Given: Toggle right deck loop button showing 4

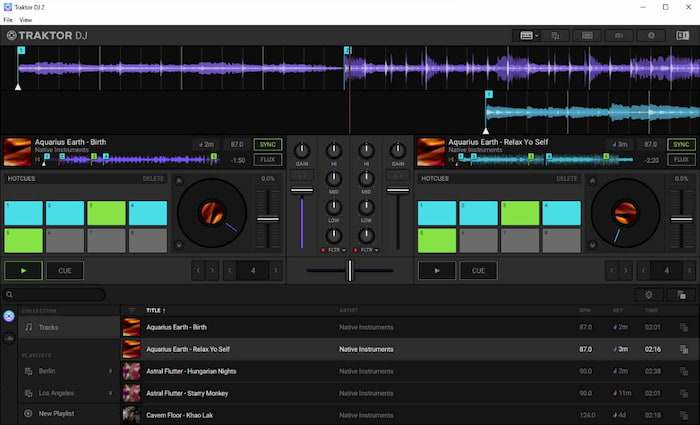Looking at the screenshot, I should 666,271.
